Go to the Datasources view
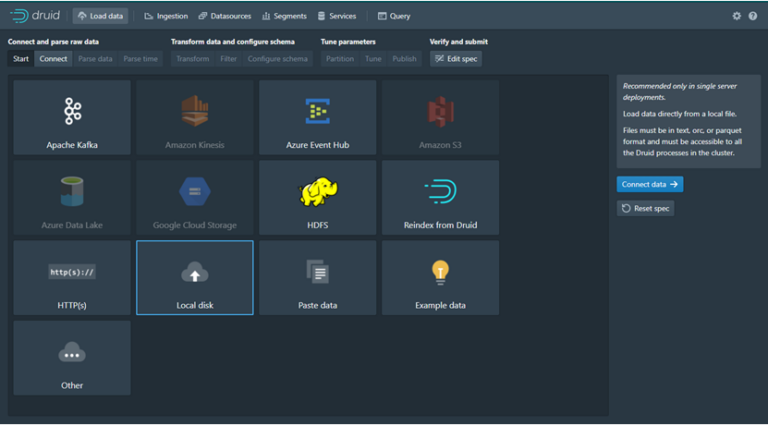Viewport: 768px width, 426px height. (x=225, y=16)
